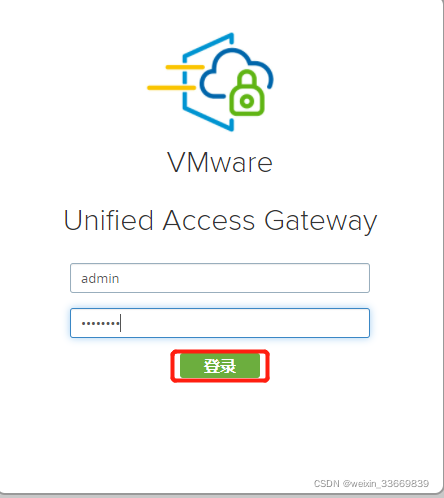Click the VMware brand text
The image size is (444, 498).
[220, 163]
